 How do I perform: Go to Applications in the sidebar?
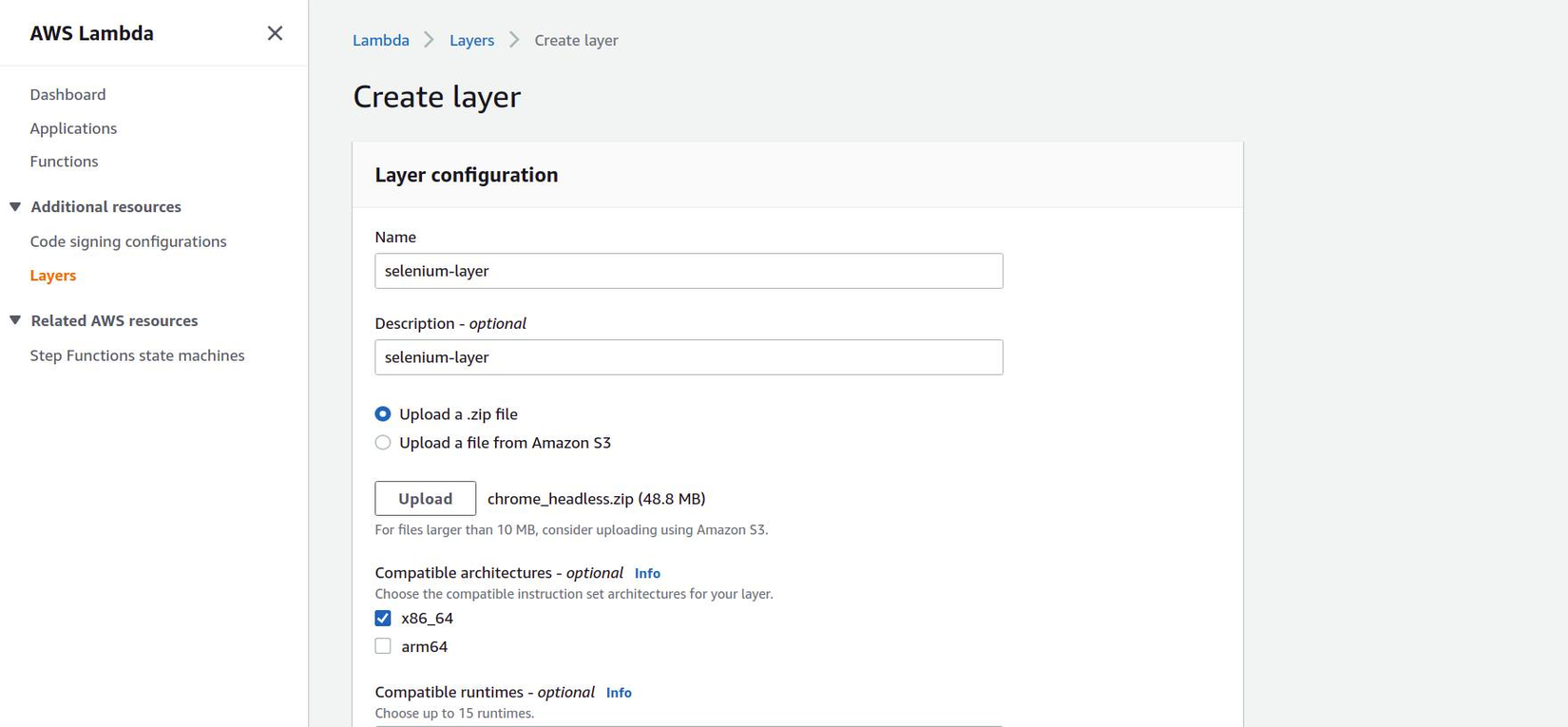(73, 128)
